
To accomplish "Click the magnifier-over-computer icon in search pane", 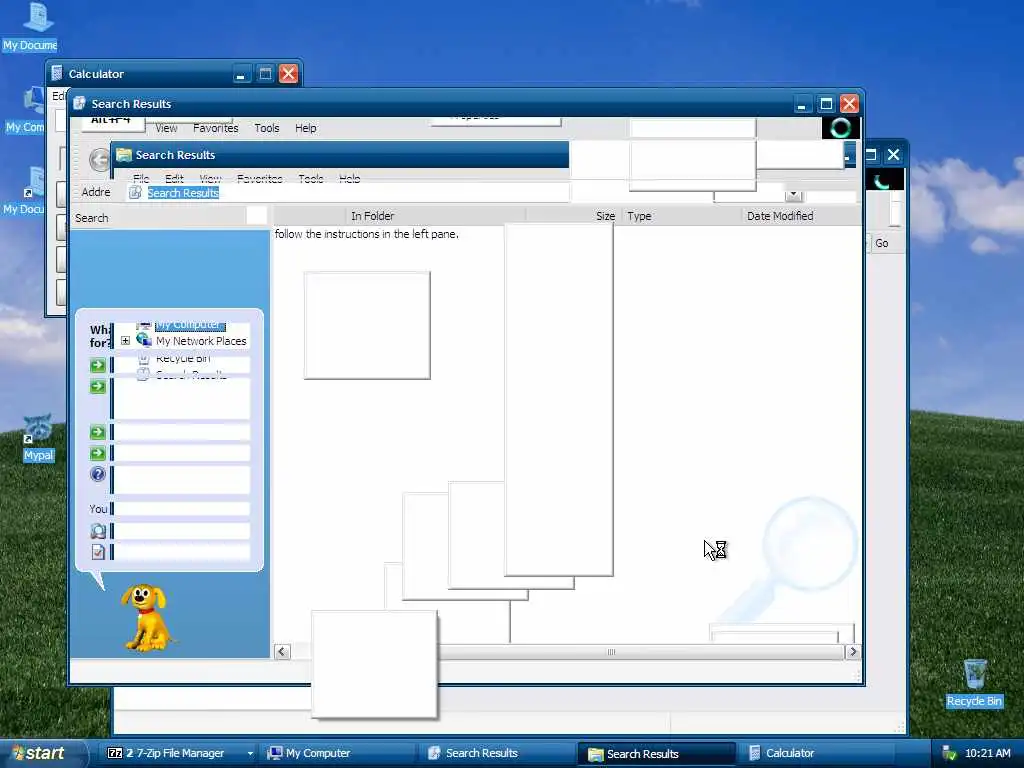I will point(98,531).
